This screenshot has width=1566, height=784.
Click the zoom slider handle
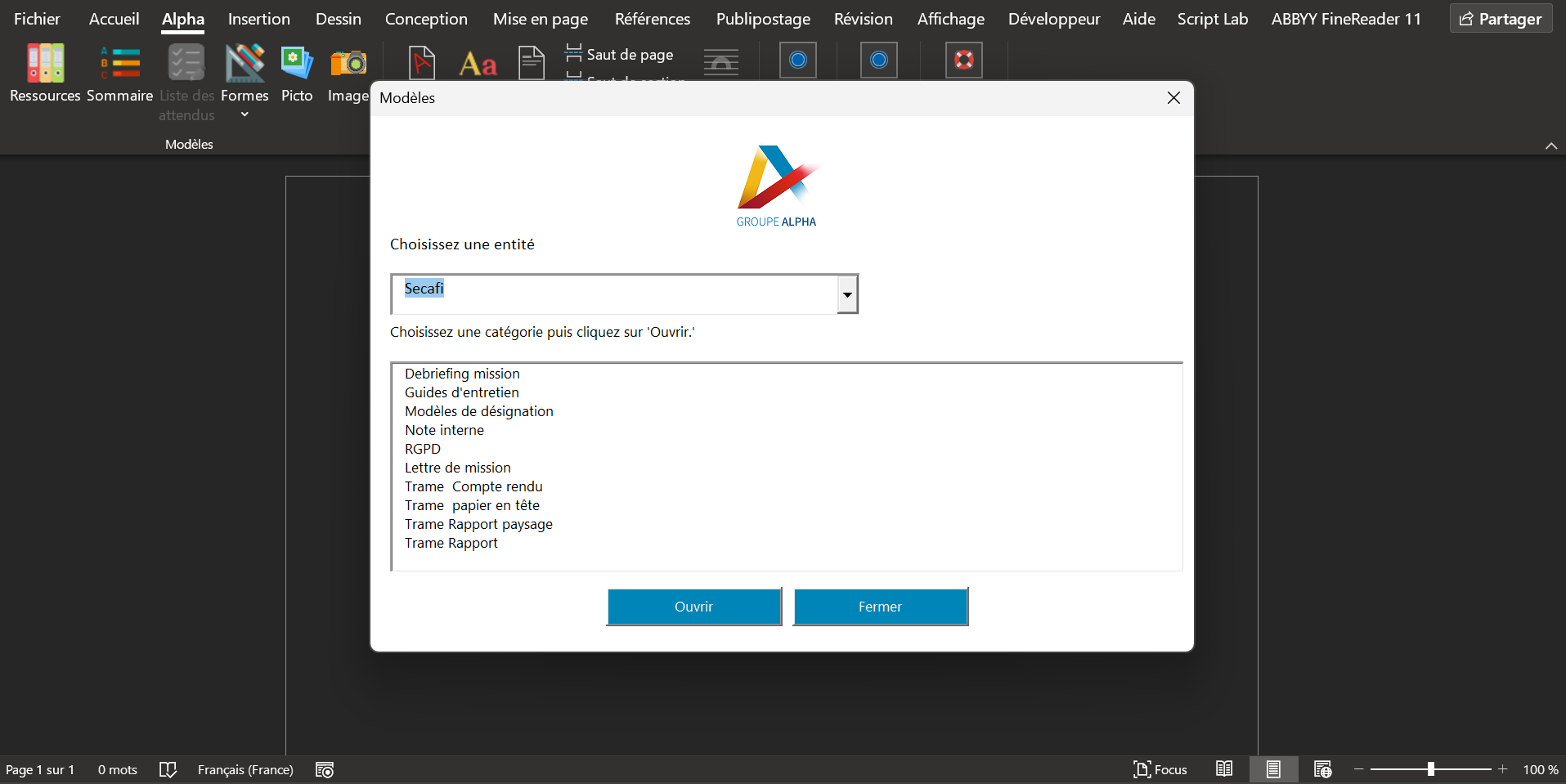coord(1431,769)
